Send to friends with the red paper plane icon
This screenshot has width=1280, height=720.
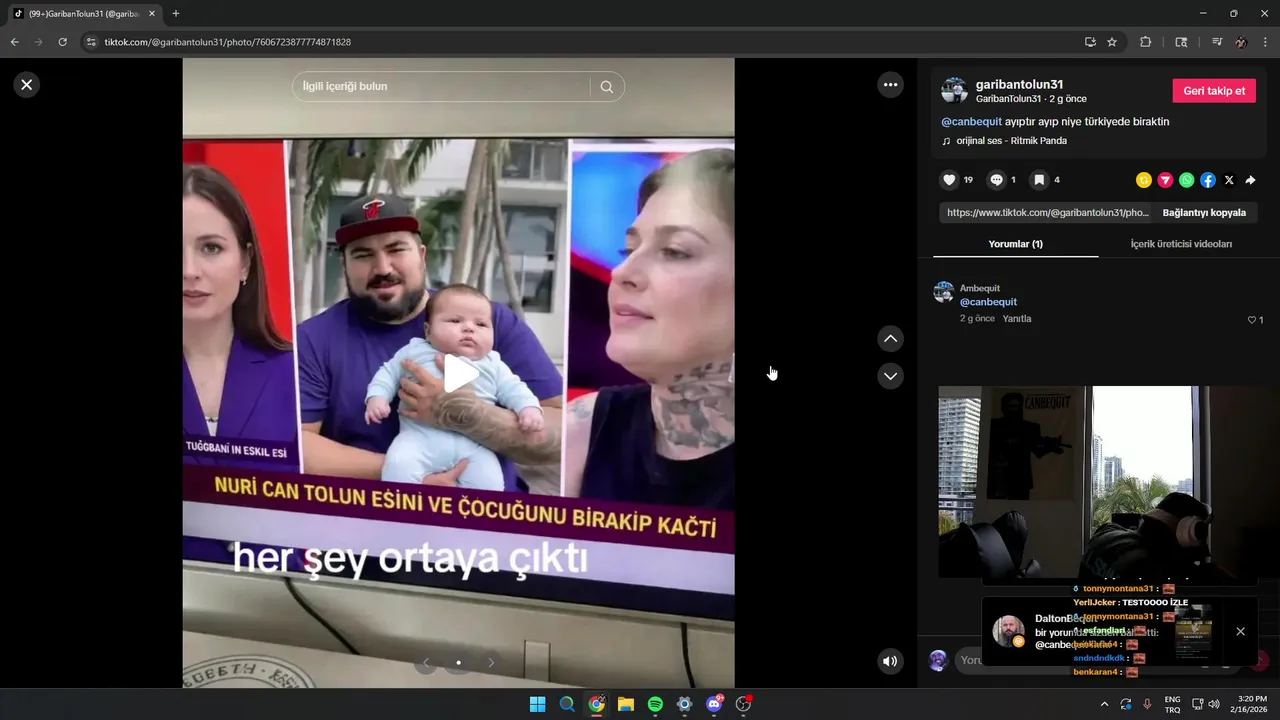[1165, 180]
